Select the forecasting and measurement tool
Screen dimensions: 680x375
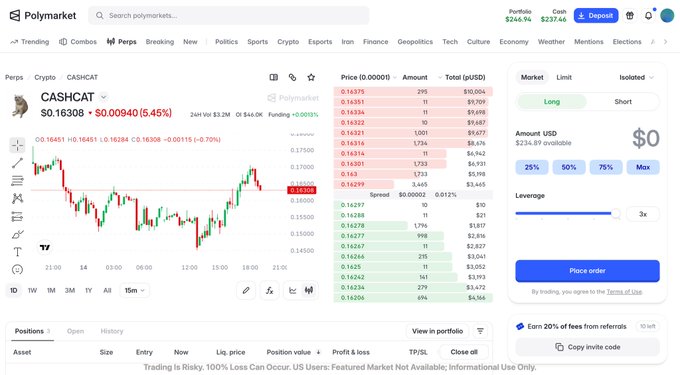(x=17, y=216)
